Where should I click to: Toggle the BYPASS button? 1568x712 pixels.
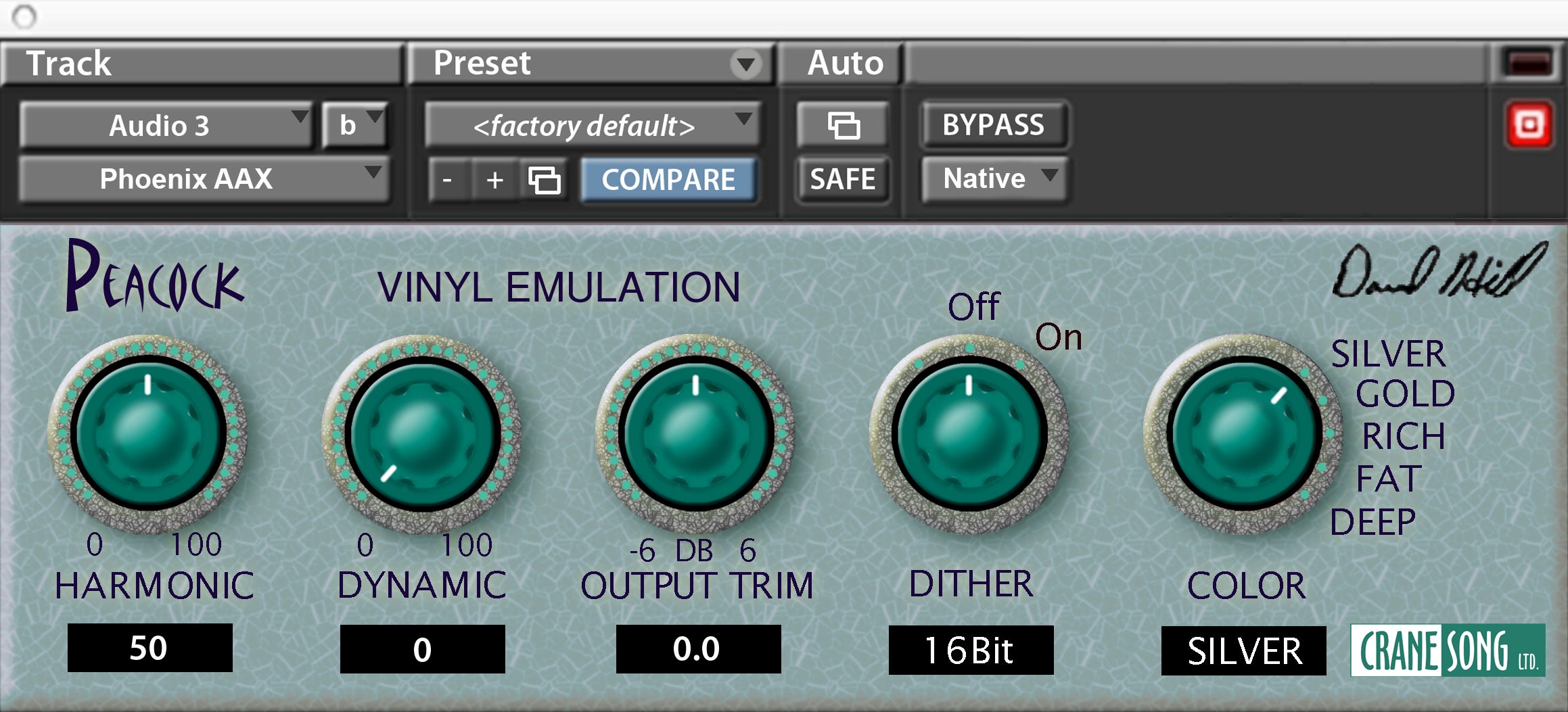tap(993, 125)
